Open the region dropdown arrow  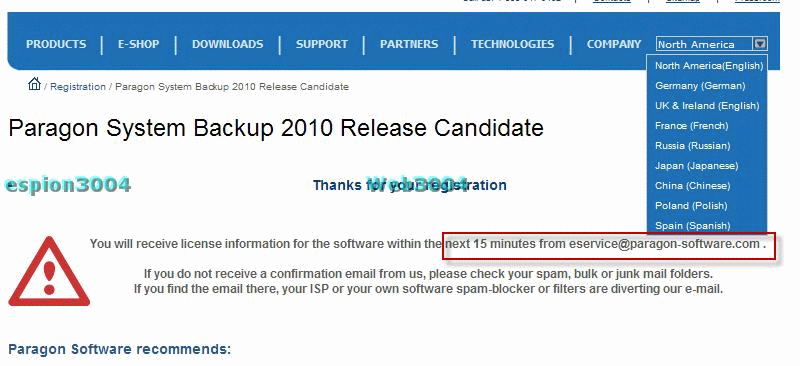tap(760, 44)
